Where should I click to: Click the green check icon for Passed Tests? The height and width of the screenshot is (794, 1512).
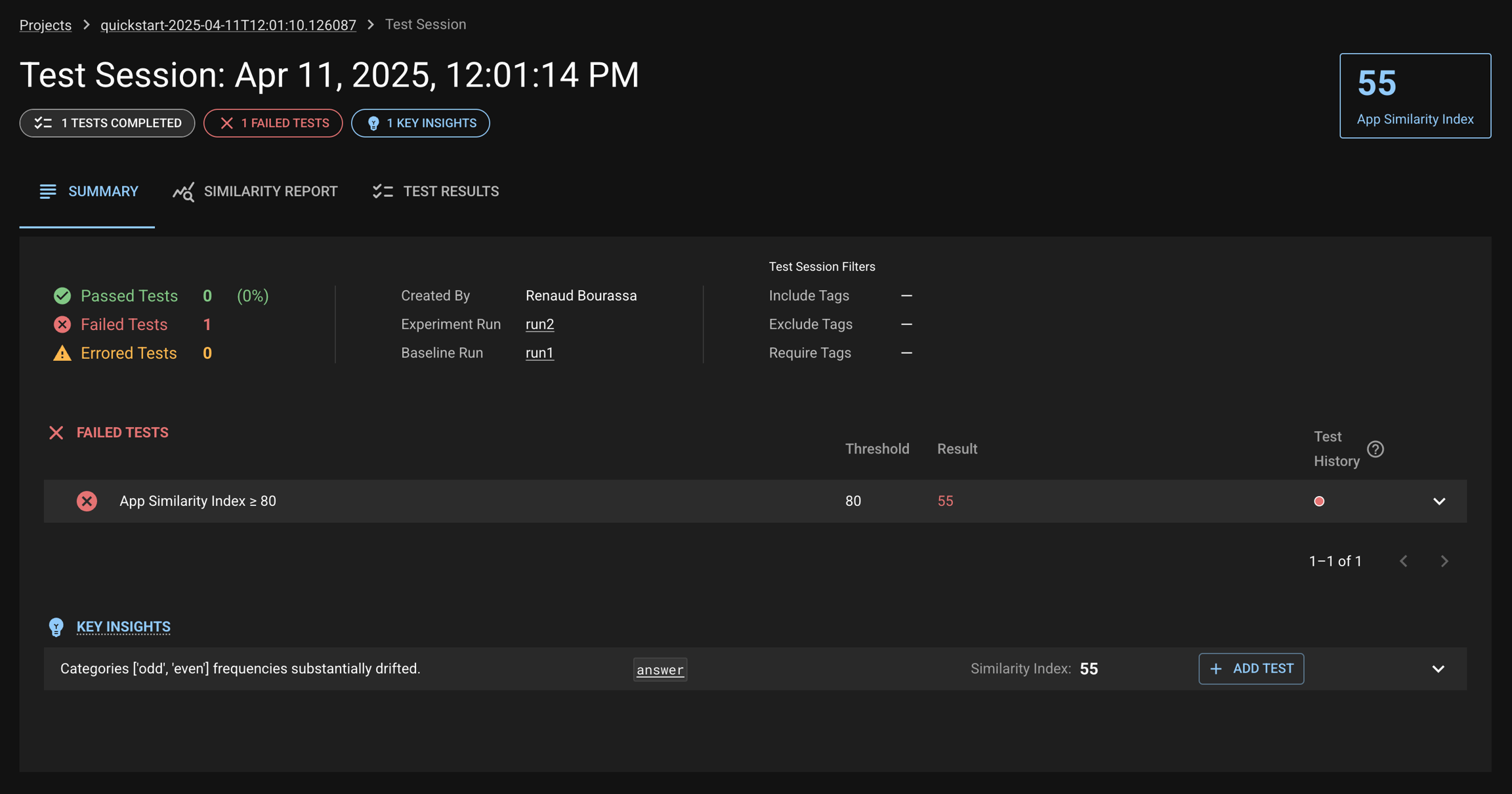62,296
